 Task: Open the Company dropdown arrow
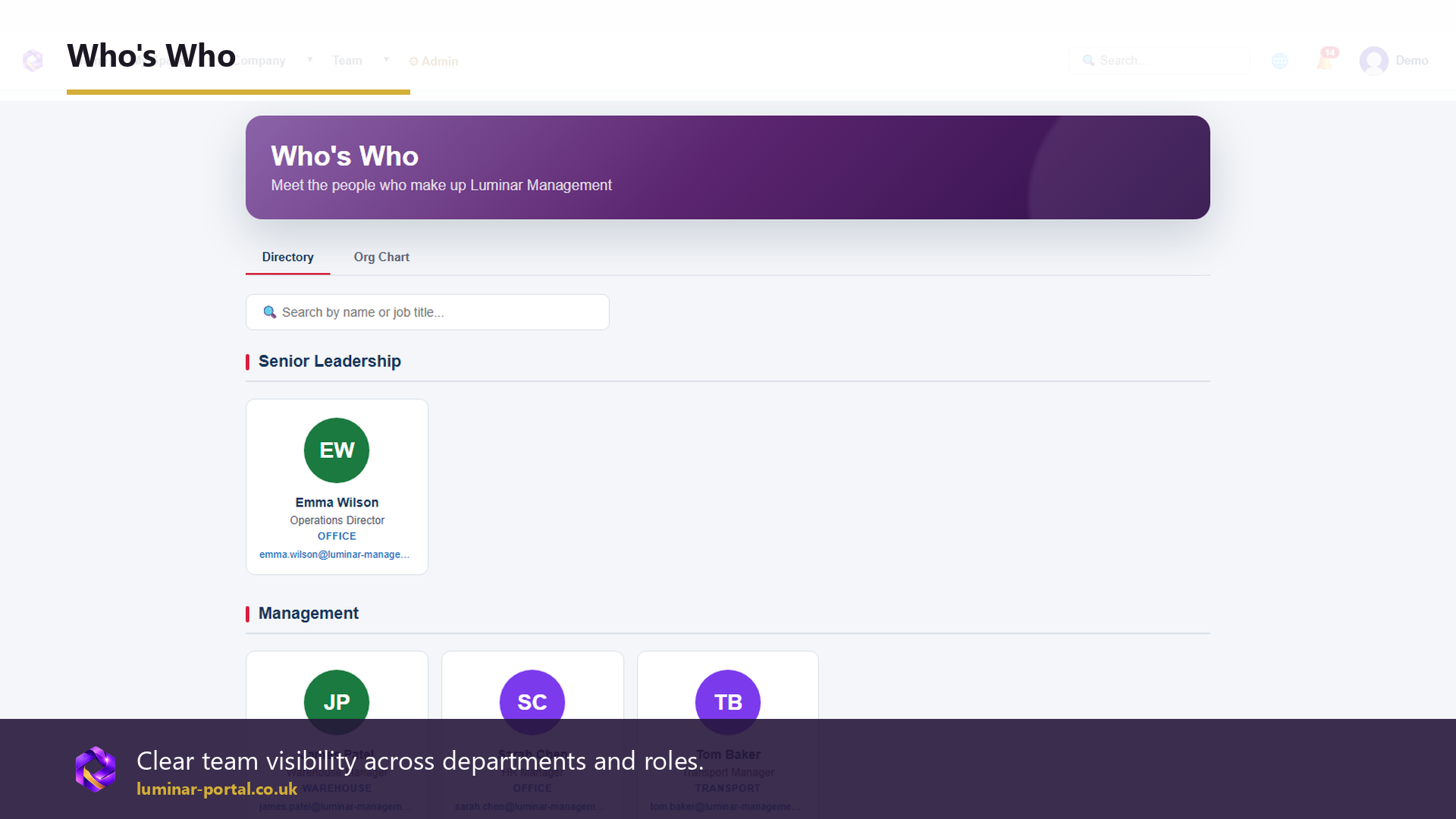(x=309, y=60)
